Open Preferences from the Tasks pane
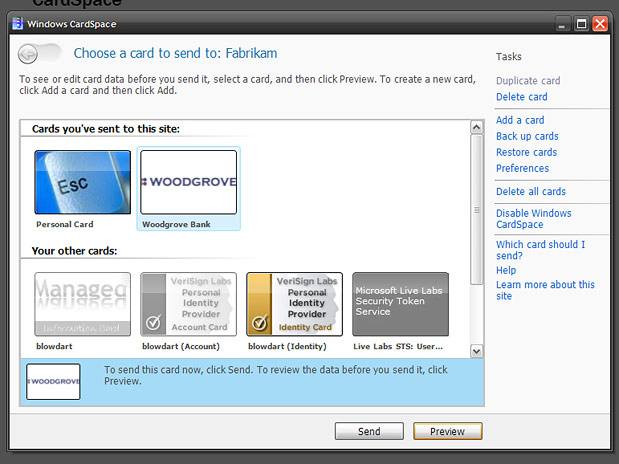 [522, 168]
